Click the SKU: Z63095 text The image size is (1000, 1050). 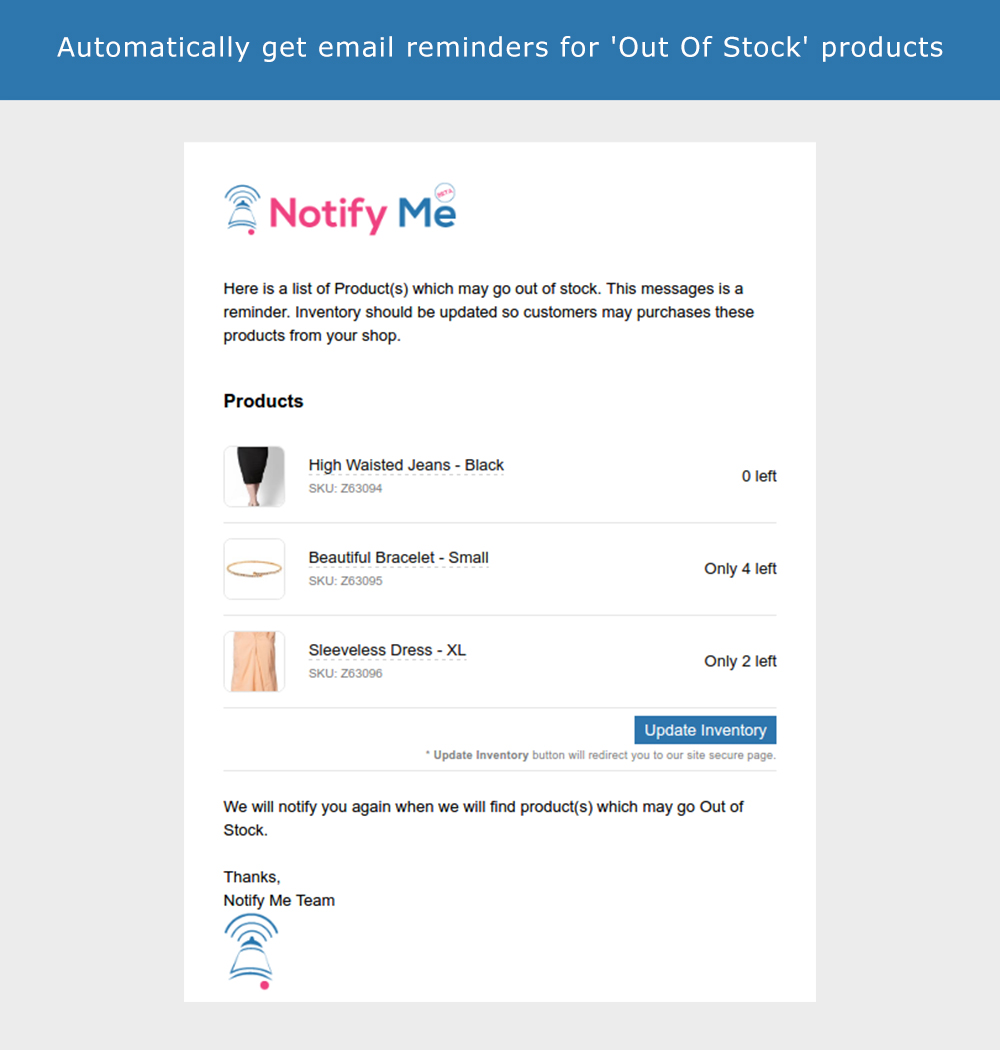tap(345, 581)
